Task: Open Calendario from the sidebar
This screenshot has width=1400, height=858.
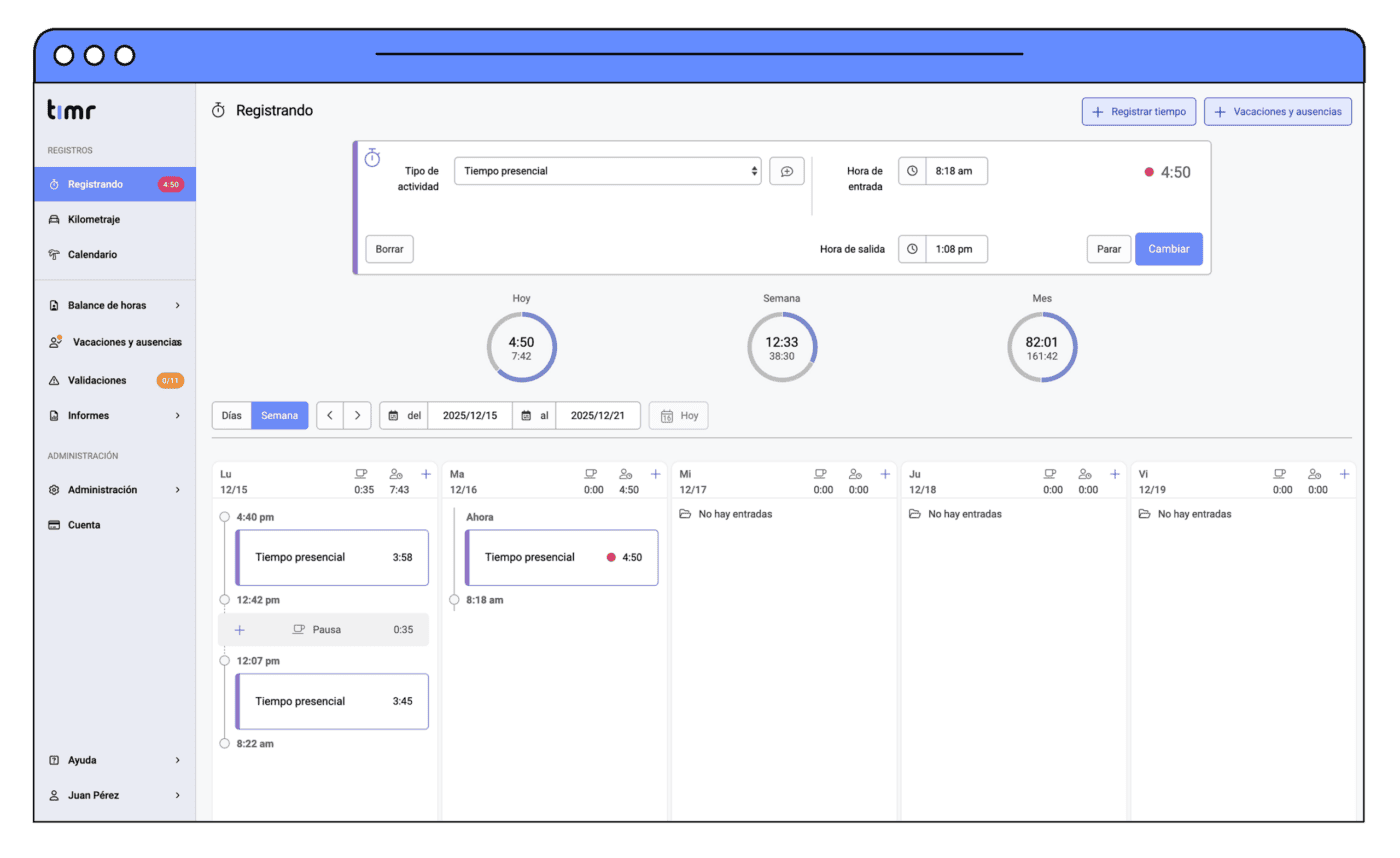Action: tap(92, 255)
